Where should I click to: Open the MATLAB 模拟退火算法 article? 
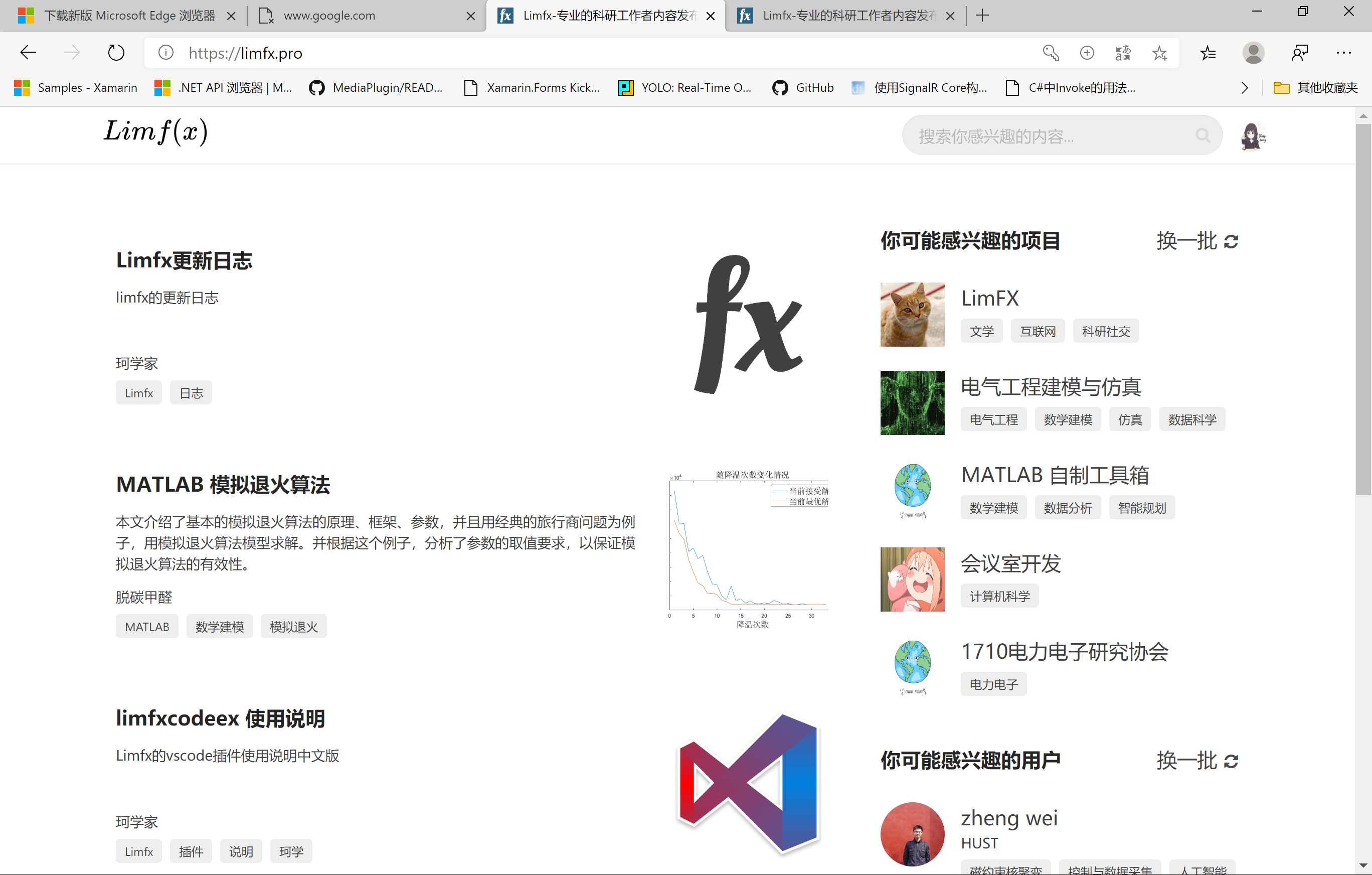pyautogui.click(x=223, y=485)
